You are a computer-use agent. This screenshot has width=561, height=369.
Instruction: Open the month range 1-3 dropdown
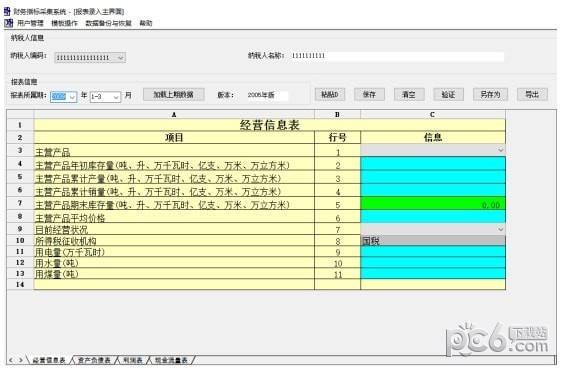(x=116, y=97)
